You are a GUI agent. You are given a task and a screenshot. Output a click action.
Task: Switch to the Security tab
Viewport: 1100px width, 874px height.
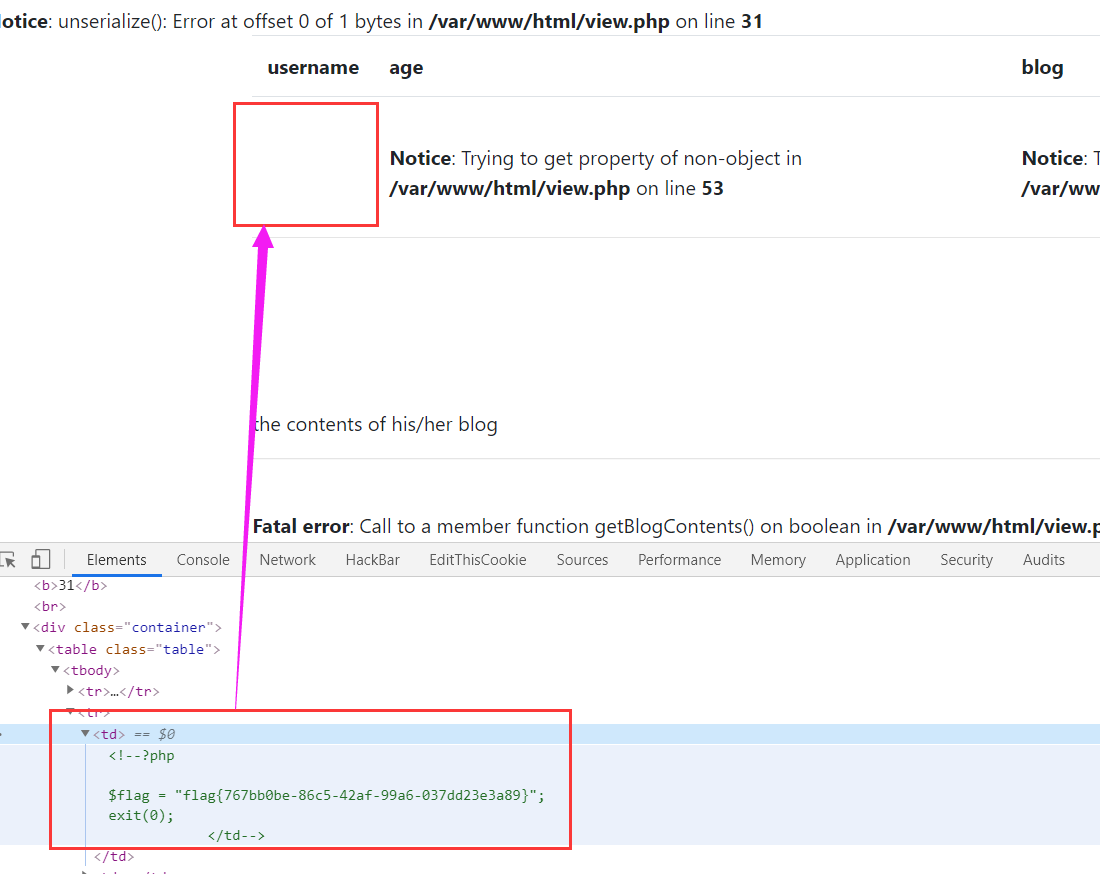point(966,560)
